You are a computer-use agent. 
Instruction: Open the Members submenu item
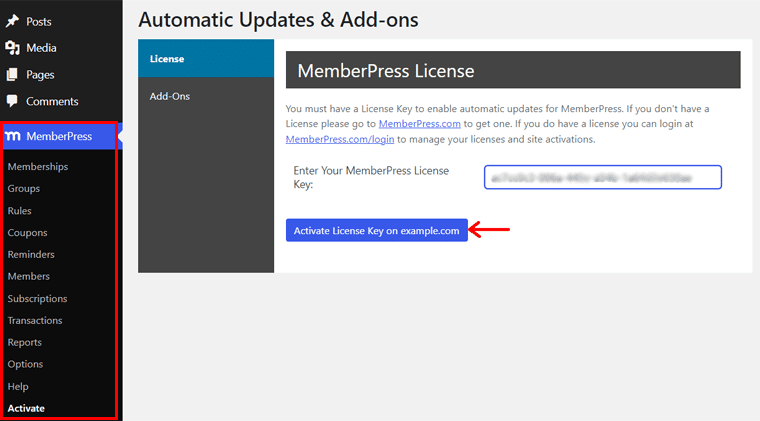[x=29, y=276]
